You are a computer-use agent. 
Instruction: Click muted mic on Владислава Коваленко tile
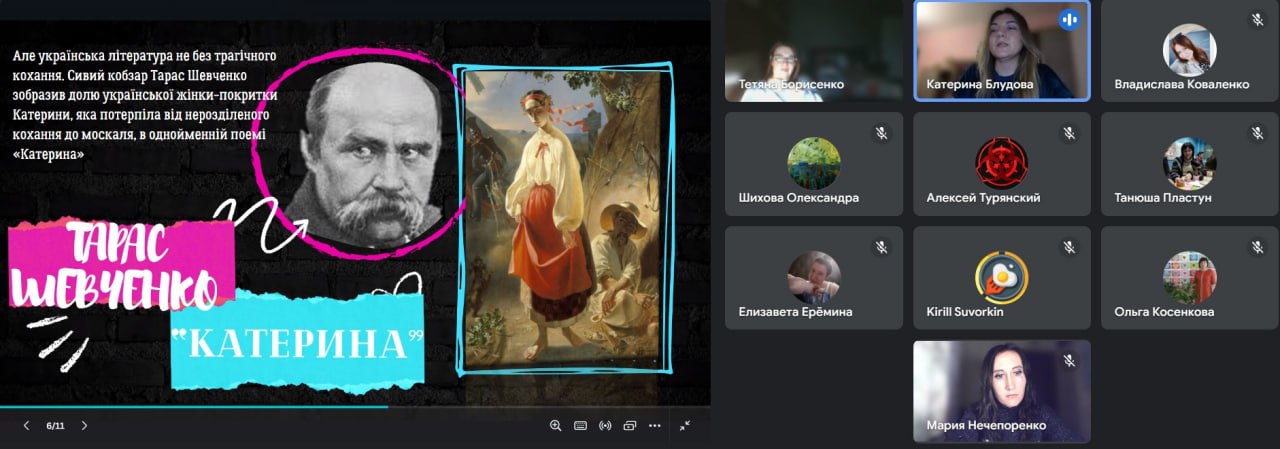[1257, 20]
